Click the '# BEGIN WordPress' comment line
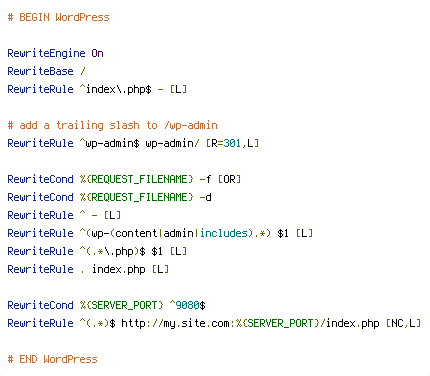 tap(58, 17)
